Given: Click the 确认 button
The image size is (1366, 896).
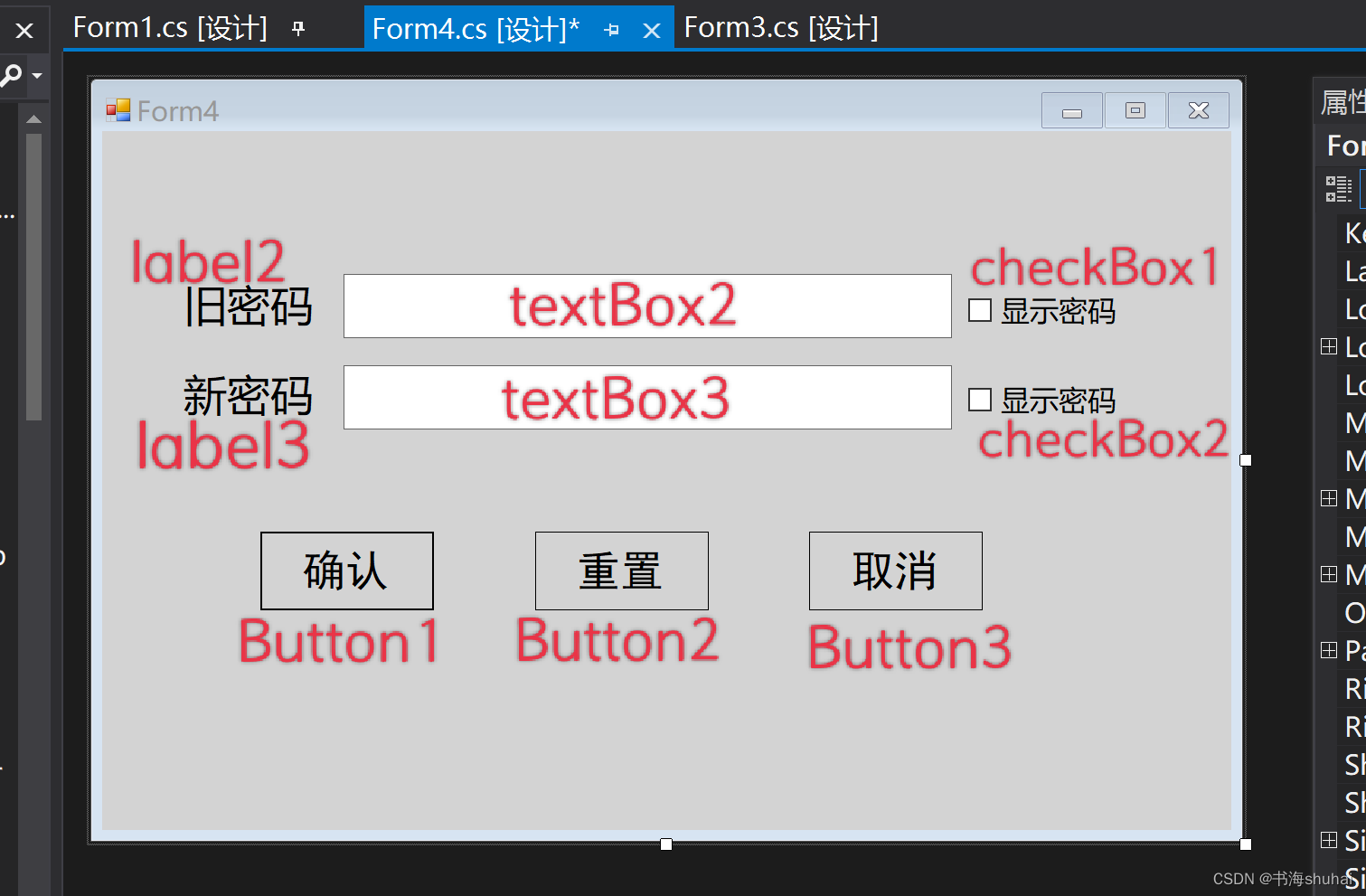Looking at the screenshot, I should point(347,571).
